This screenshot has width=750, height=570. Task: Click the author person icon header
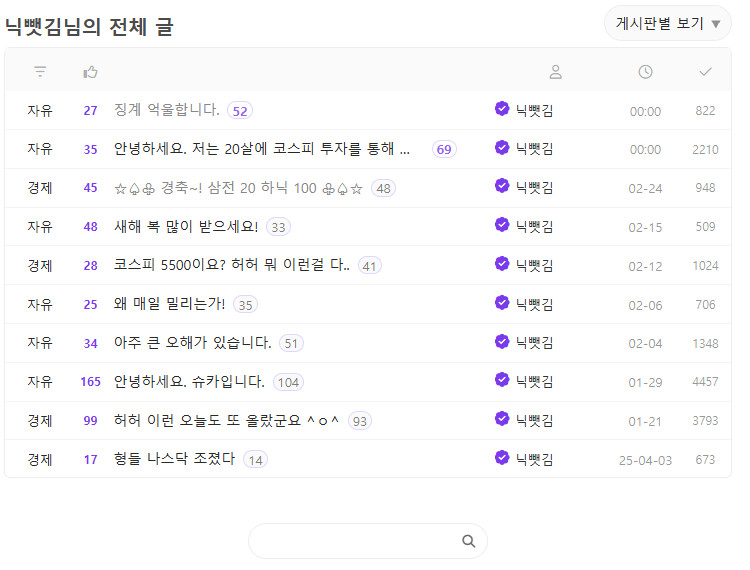click(x=555, y=72)
